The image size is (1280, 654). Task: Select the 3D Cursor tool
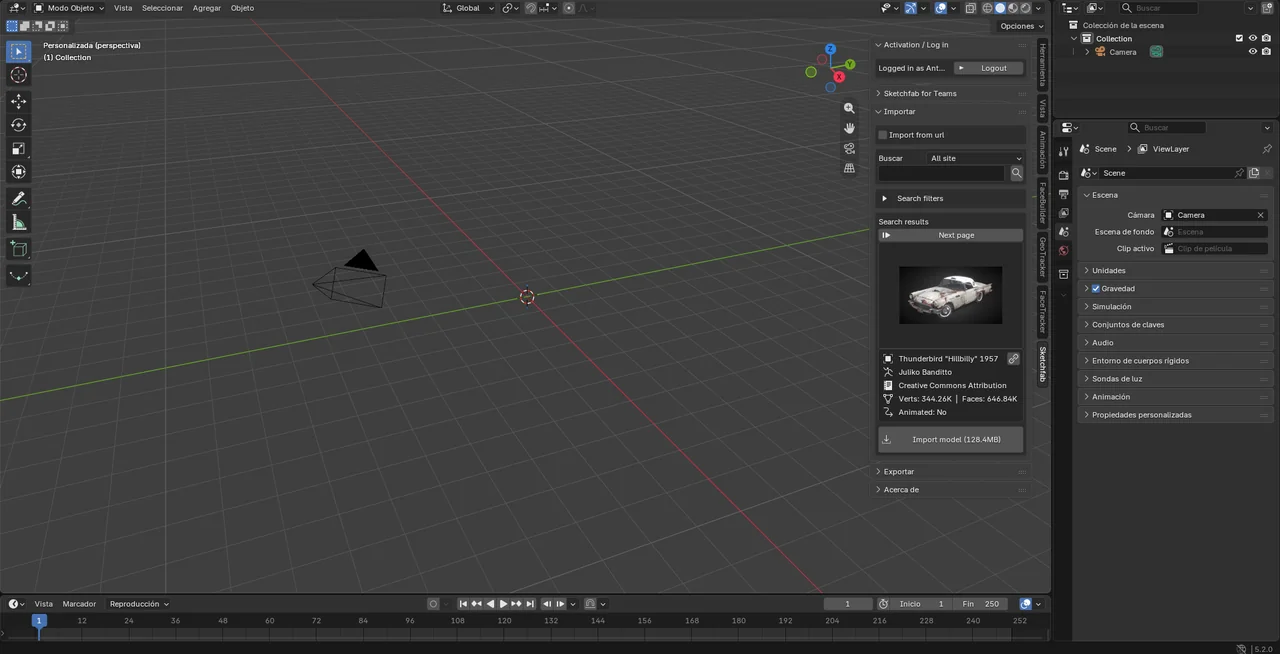point(19,75)
